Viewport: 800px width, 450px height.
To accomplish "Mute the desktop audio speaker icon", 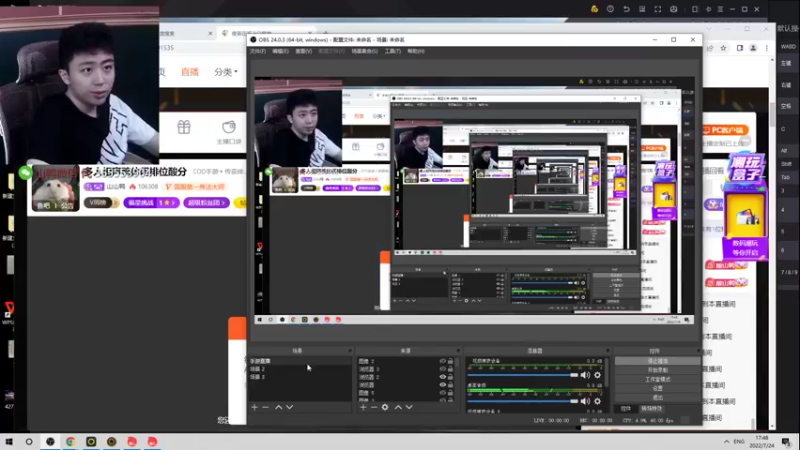I will click(585, 401).
